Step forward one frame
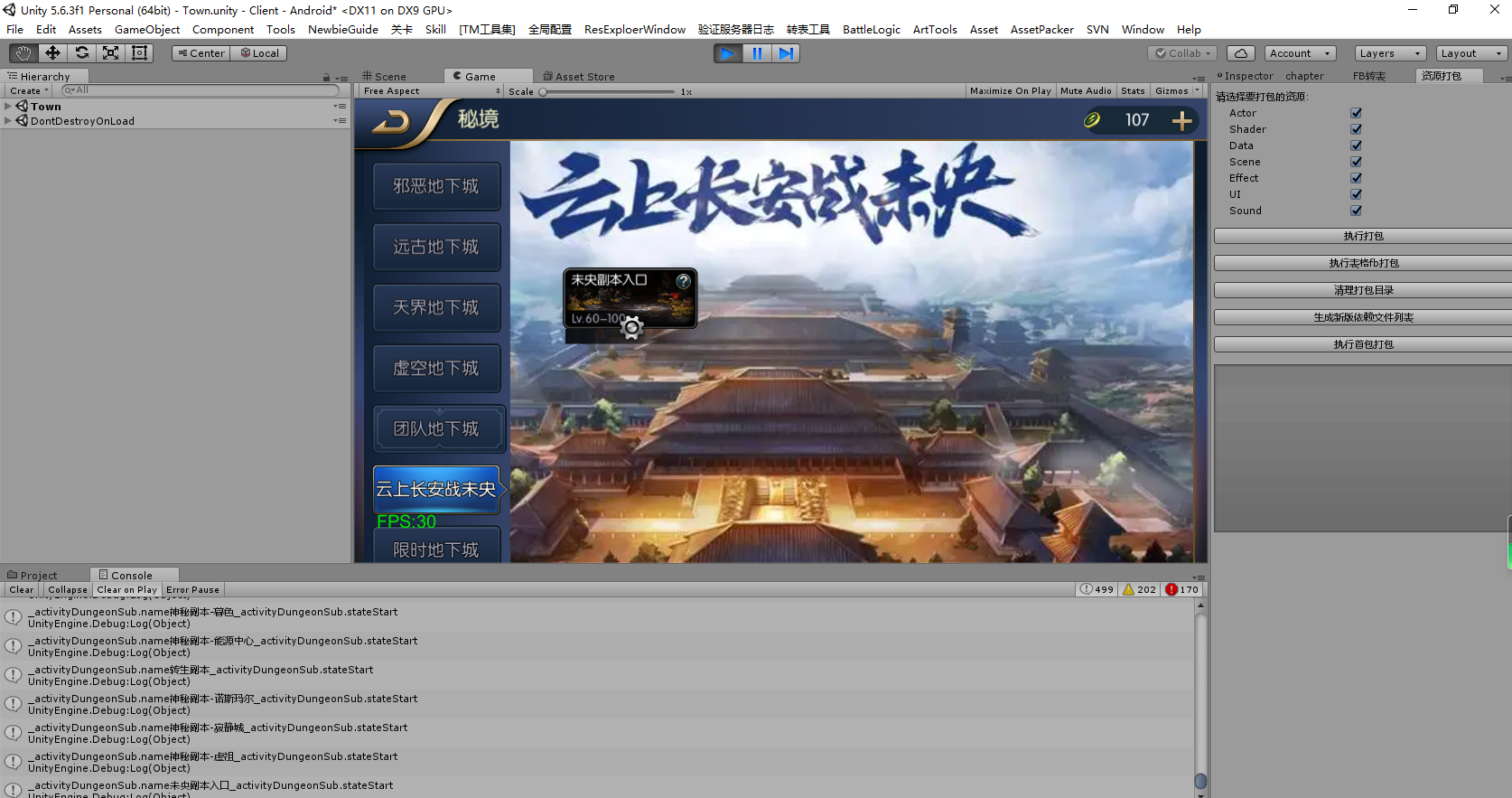 point(786,53)
